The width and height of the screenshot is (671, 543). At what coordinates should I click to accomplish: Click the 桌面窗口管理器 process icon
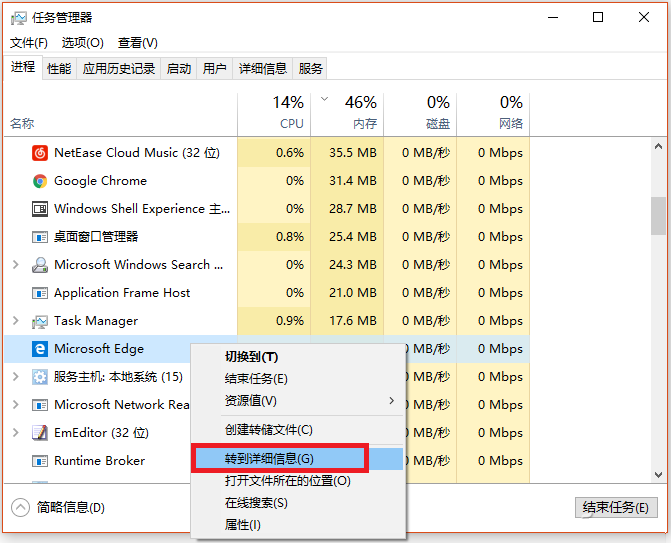click(40, 237)
